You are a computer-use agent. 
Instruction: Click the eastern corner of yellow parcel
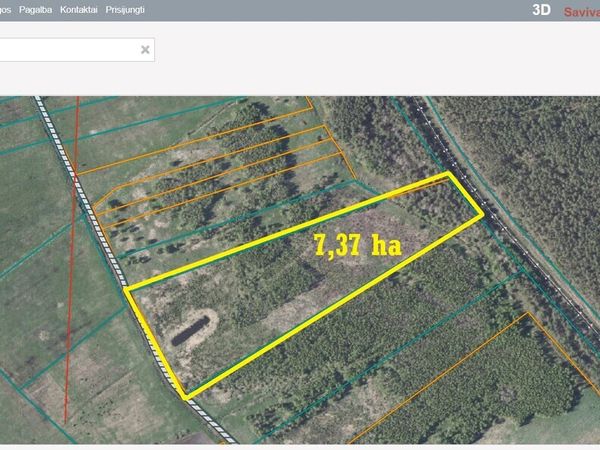(x=482, y=213)
